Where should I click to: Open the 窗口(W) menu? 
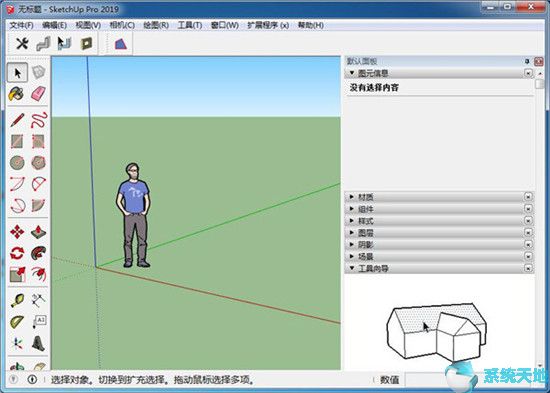pos(224,25)
